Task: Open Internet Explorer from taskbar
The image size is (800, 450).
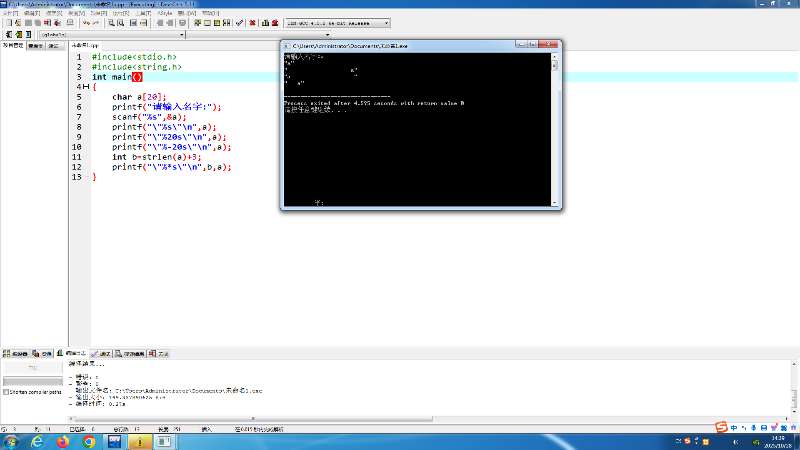Action: [37, 442]
